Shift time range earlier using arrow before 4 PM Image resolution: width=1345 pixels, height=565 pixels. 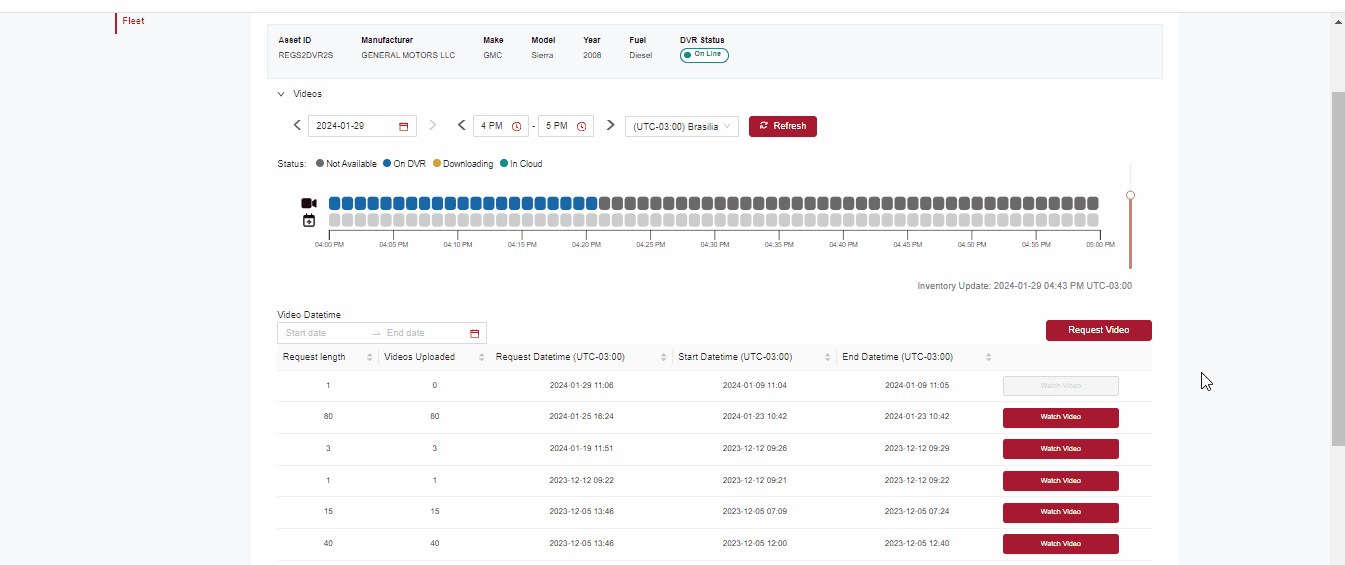(x=461, y=125)
